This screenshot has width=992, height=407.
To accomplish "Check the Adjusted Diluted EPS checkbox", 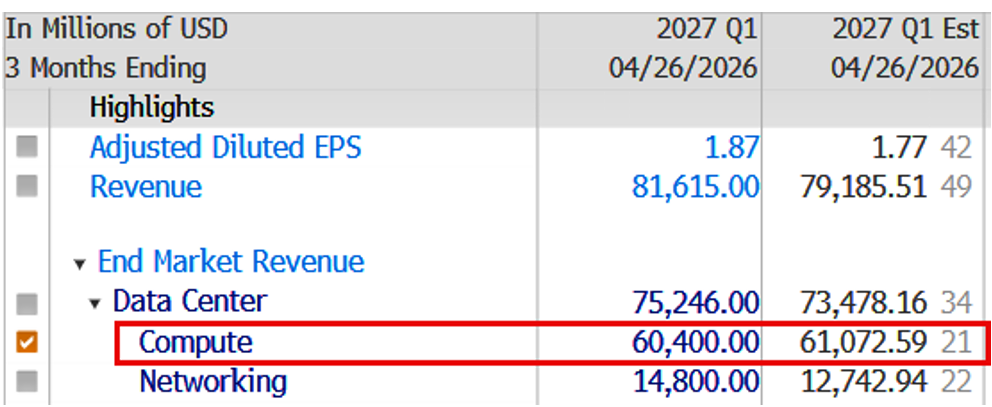I will point(27,147).
